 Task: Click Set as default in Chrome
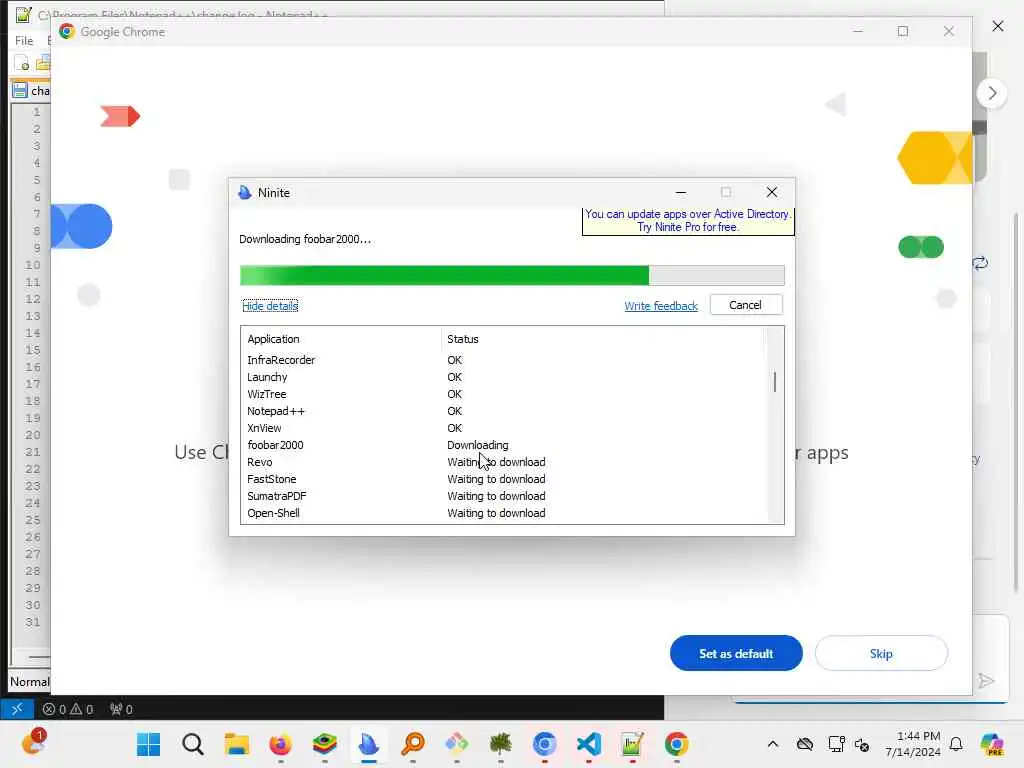(x=736, y=653)
